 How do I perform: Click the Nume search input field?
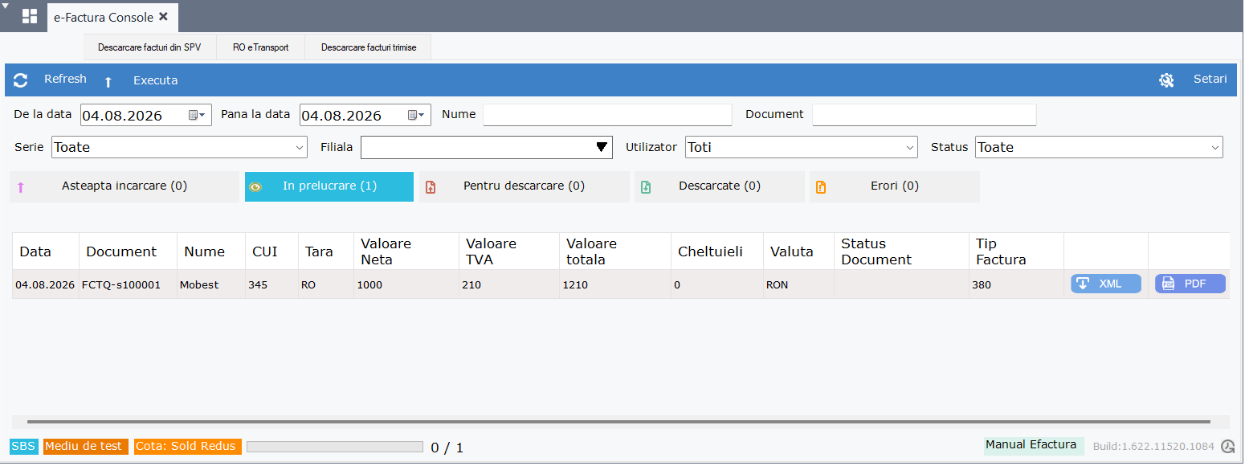(608, 115)
